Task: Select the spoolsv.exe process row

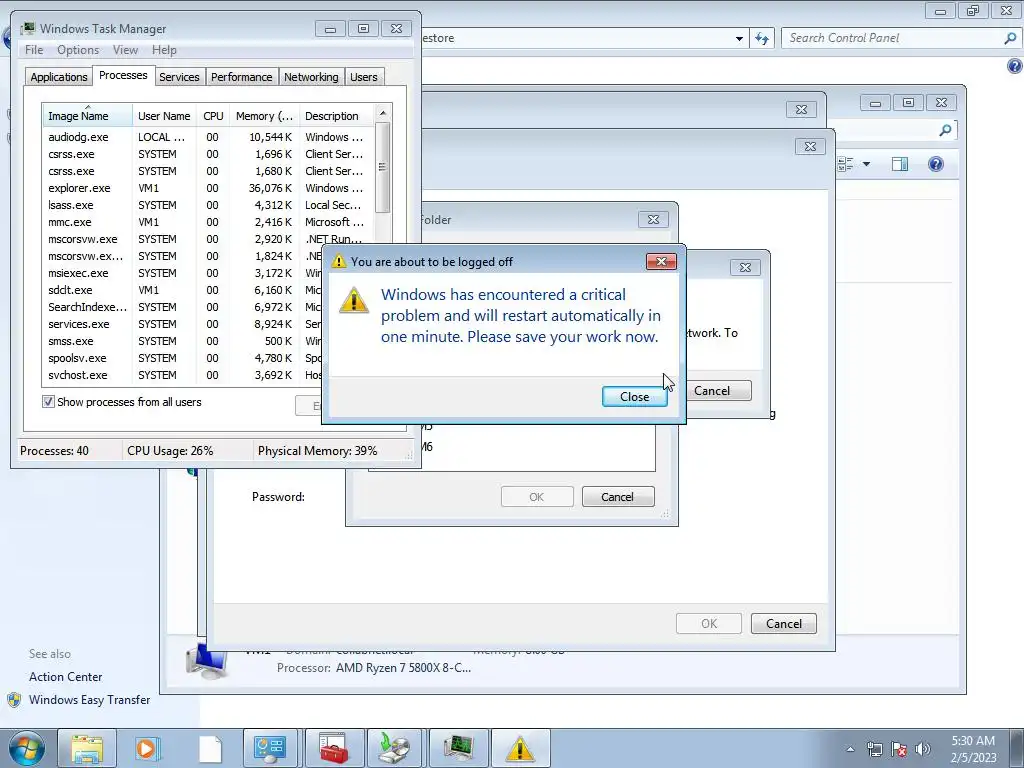Action: tap(183, 358)
